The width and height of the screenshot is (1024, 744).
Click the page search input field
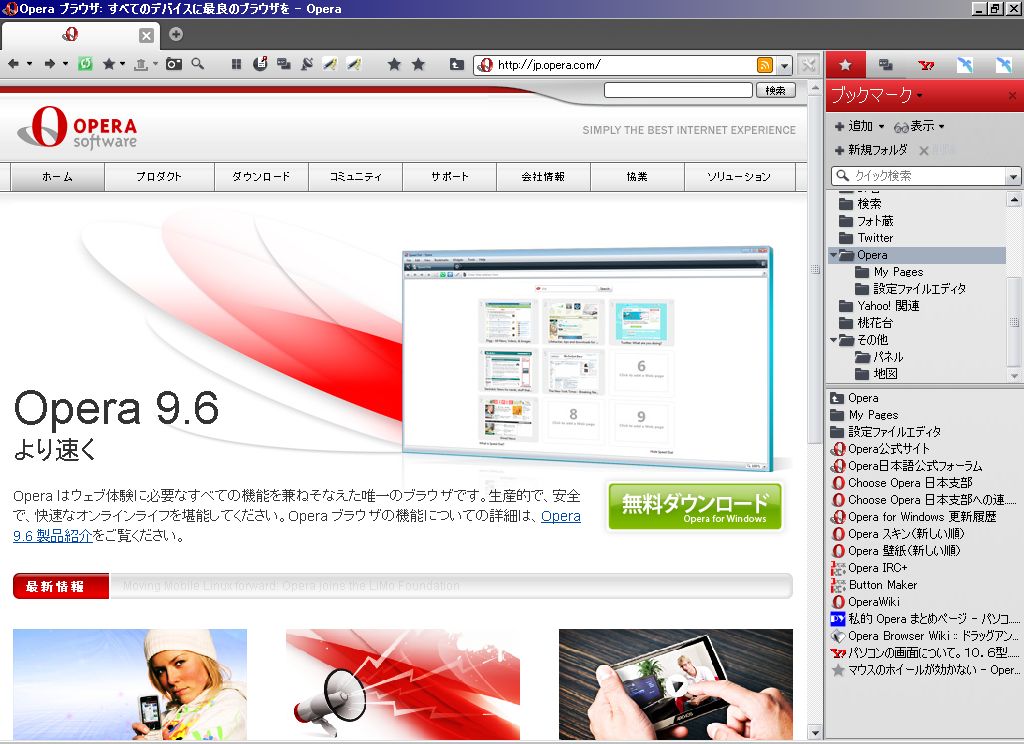click(678, 90)
